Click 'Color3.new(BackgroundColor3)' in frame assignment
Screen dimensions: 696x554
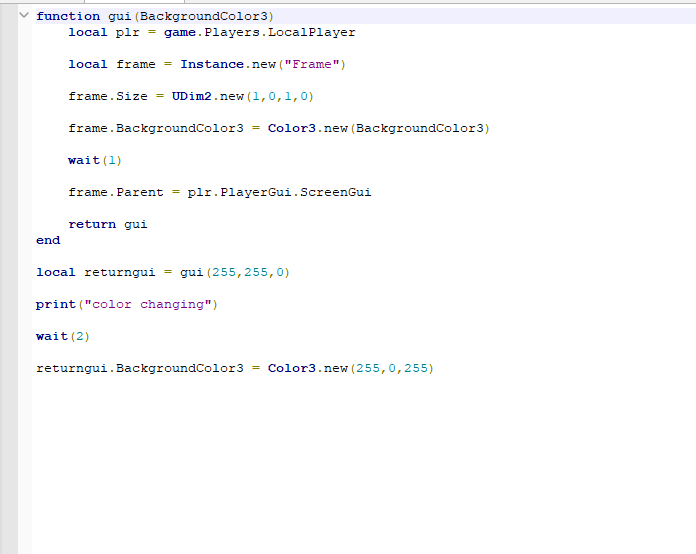tap(379, 128)
